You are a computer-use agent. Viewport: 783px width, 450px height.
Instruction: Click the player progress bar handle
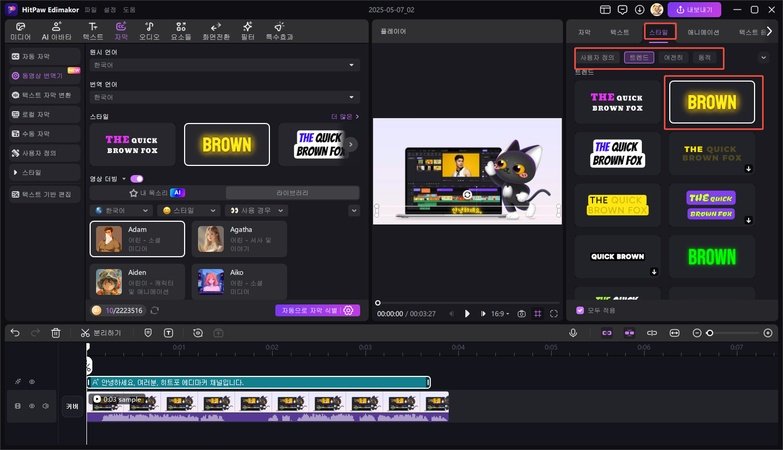pyautogui.click(x=378, y=303)
